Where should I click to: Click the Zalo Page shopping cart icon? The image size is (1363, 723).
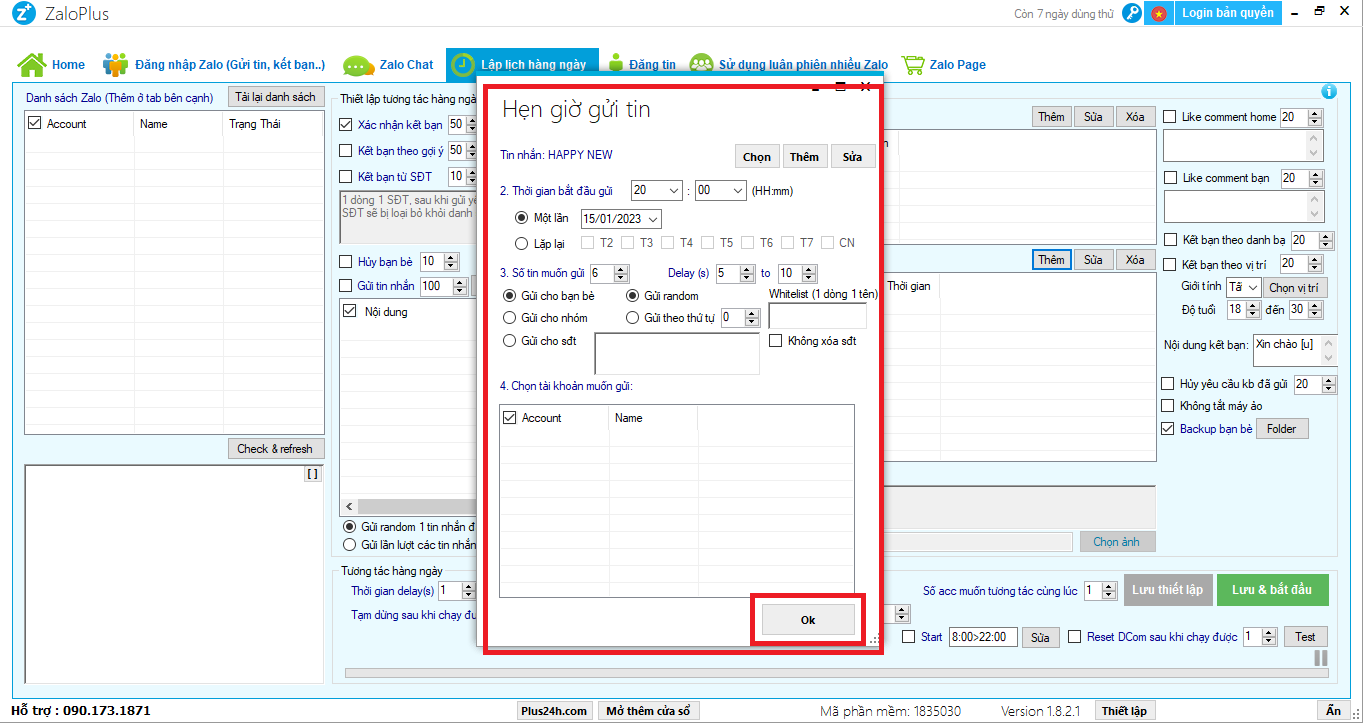(x=912, y=65)
